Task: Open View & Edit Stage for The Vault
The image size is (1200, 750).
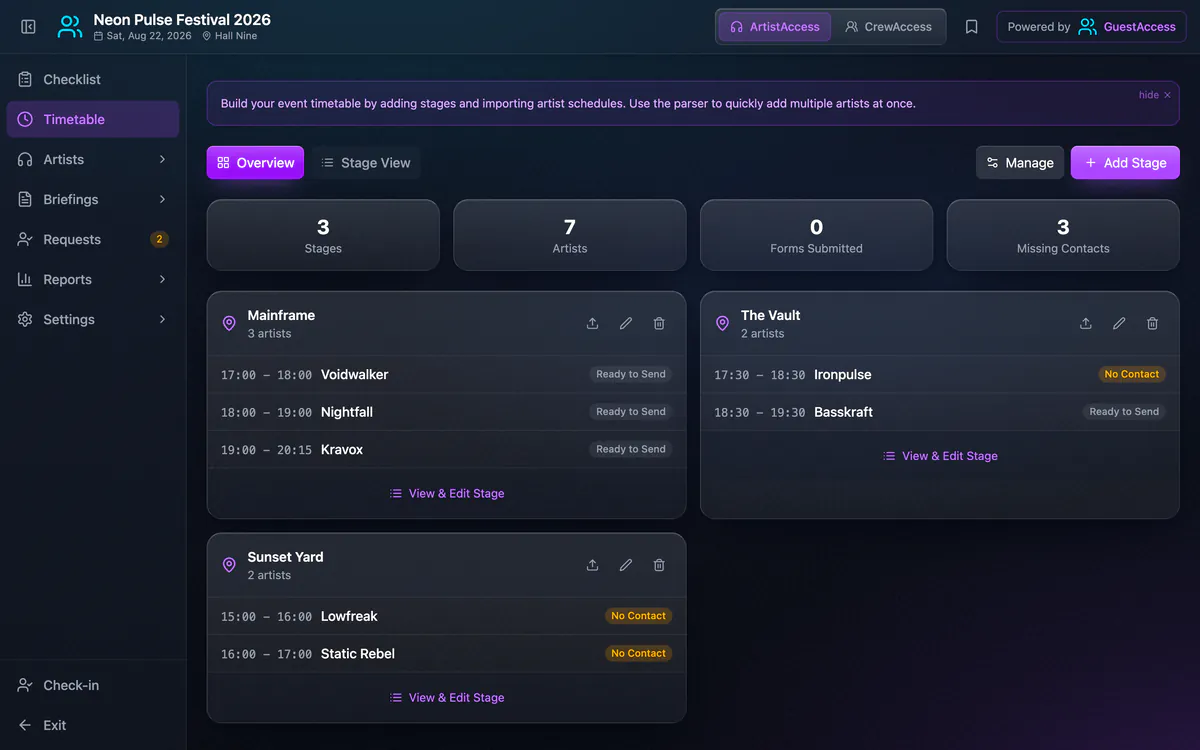Action: pos(940,456)
